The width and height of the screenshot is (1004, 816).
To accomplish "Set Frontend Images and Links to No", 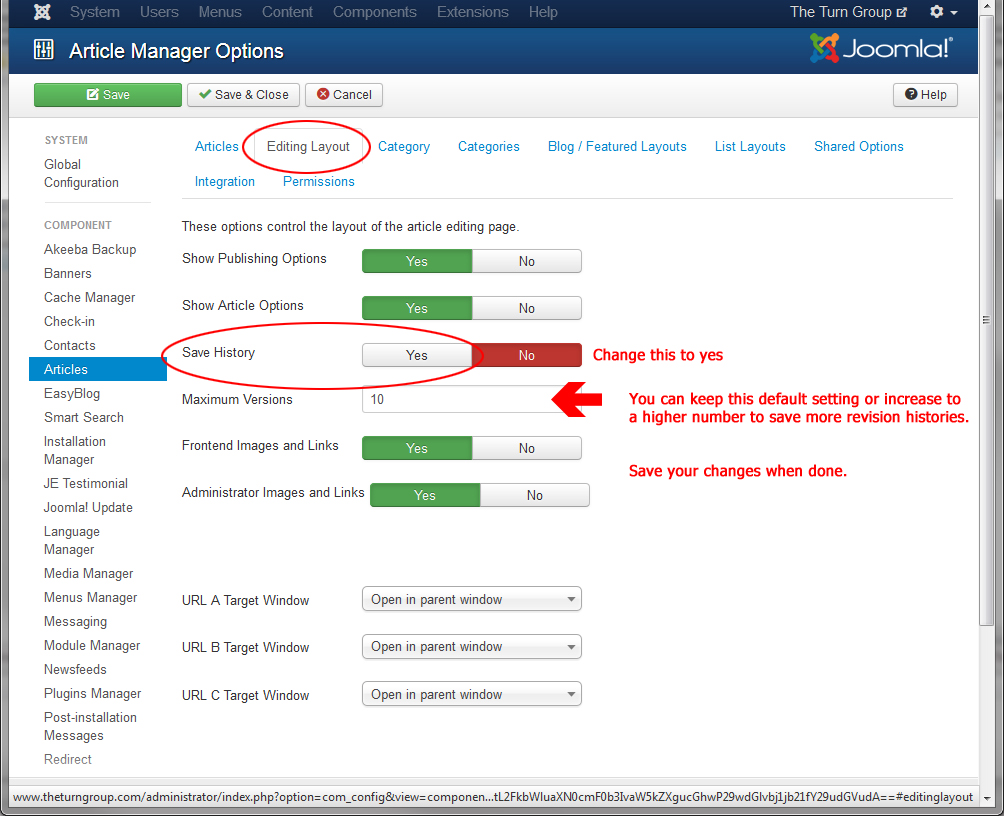I will (526, 448).
